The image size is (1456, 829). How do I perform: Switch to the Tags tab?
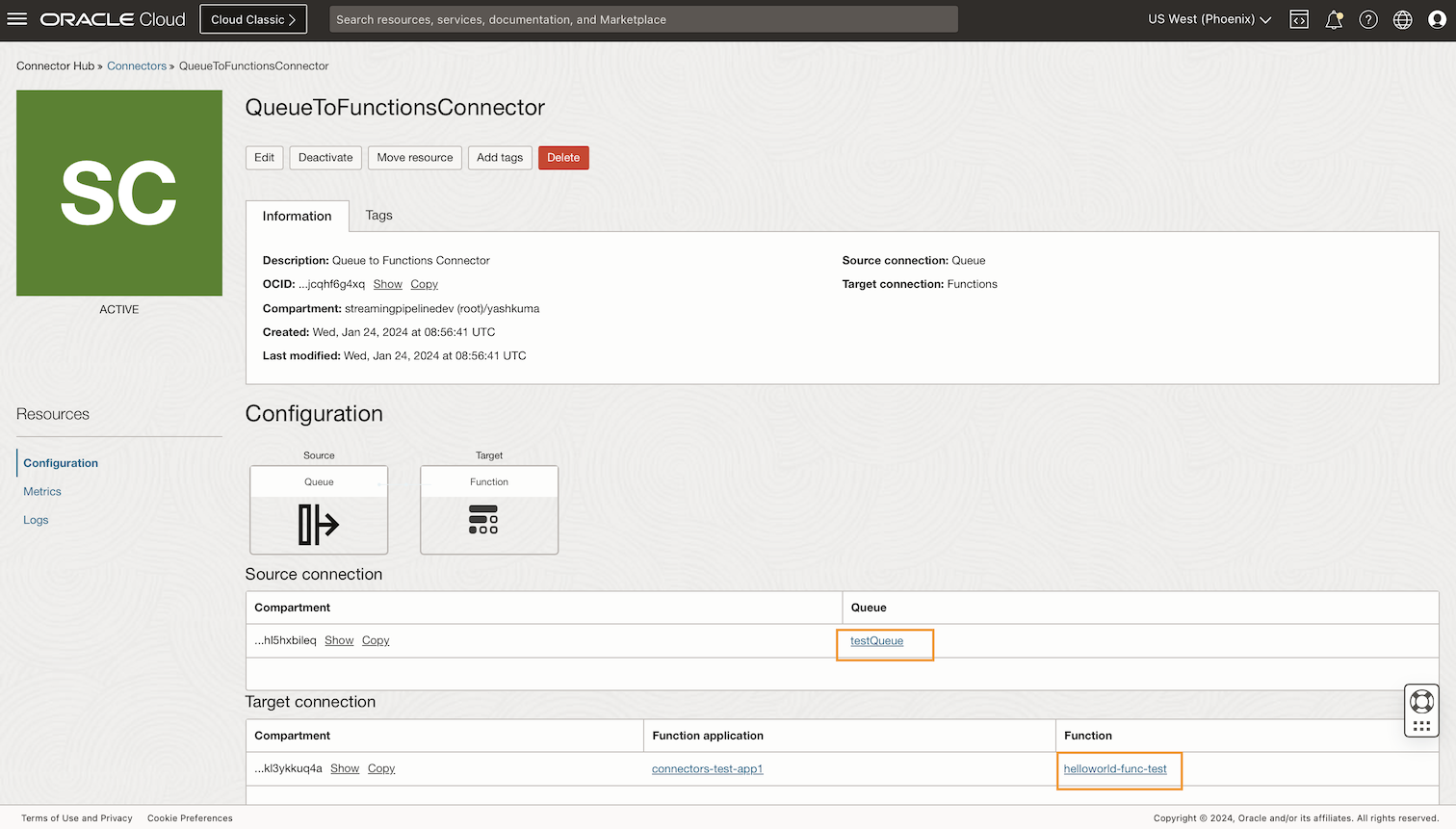pyautogui.click(x=378, y=215)
